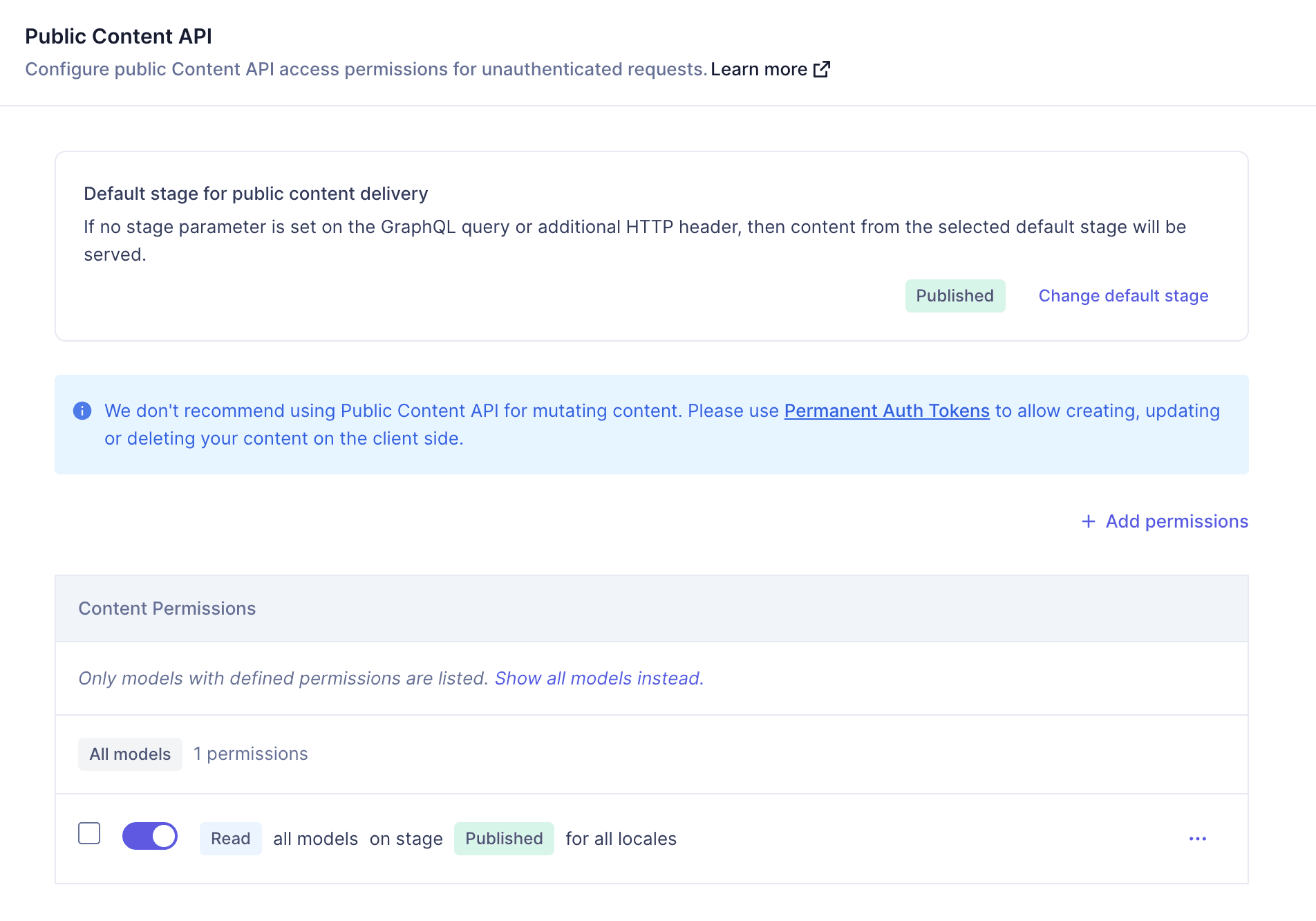This screenshot has height=921, width=1316.
Task: Click the Content Permissions section header
Action: pyautogui.click(x=167, y=608)
